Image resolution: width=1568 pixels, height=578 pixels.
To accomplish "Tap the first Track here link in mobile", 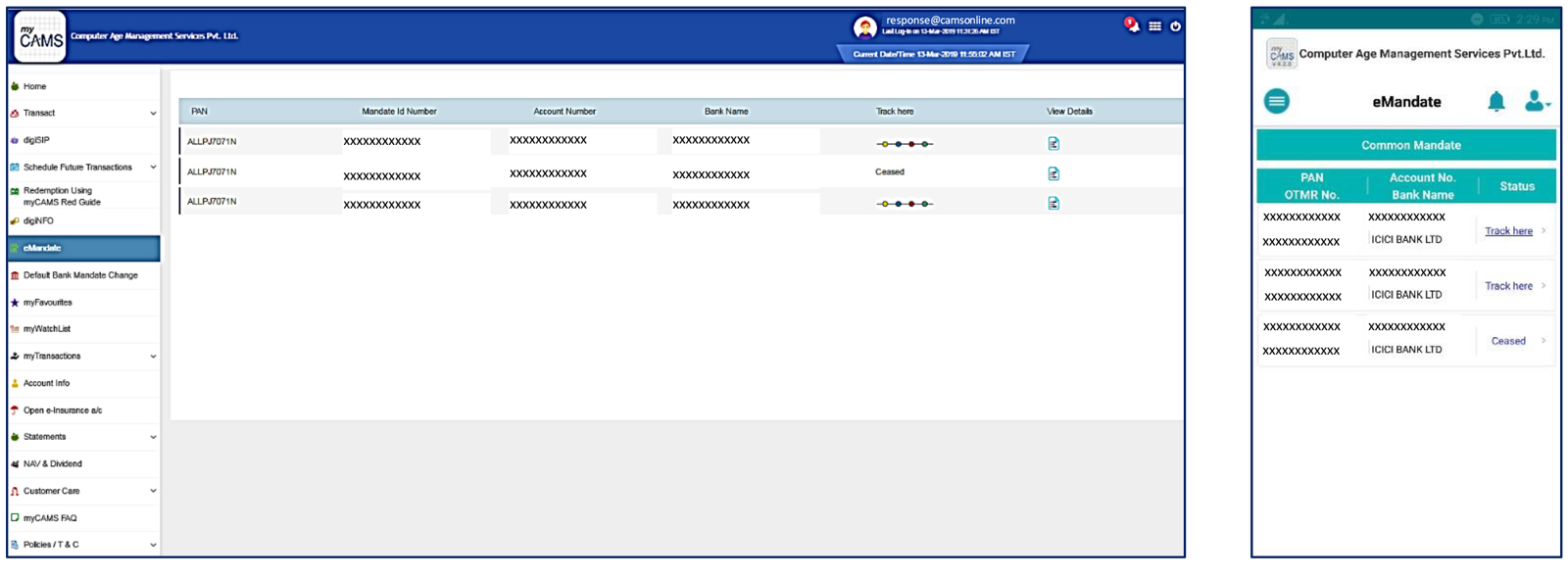I will click(x=1508, y=231).
